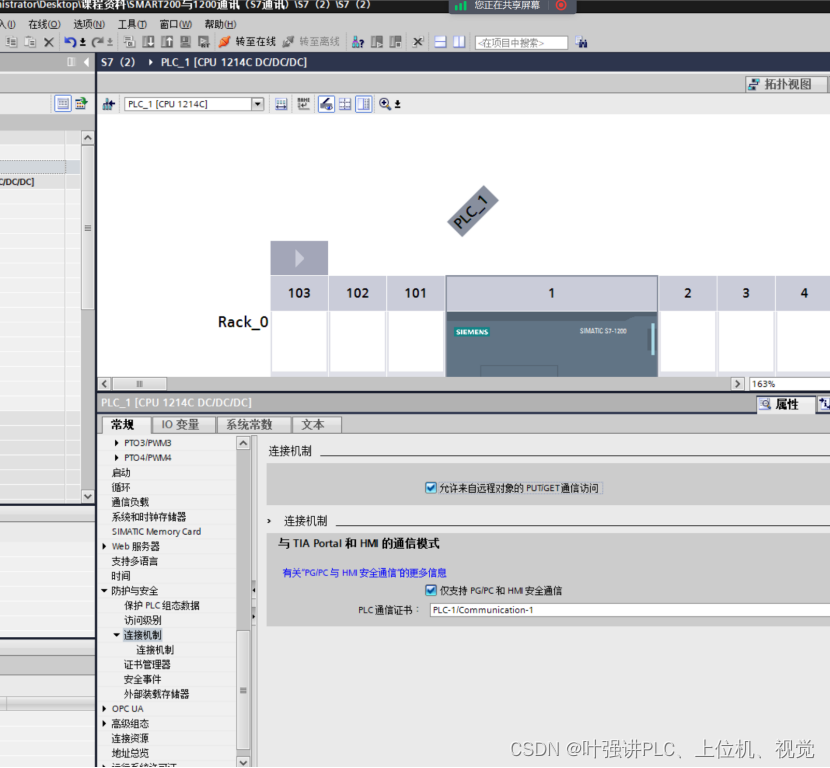Viewport: 830px width, 768px height.
Task: Click the Start CPU icon
Action: [377, 42]
